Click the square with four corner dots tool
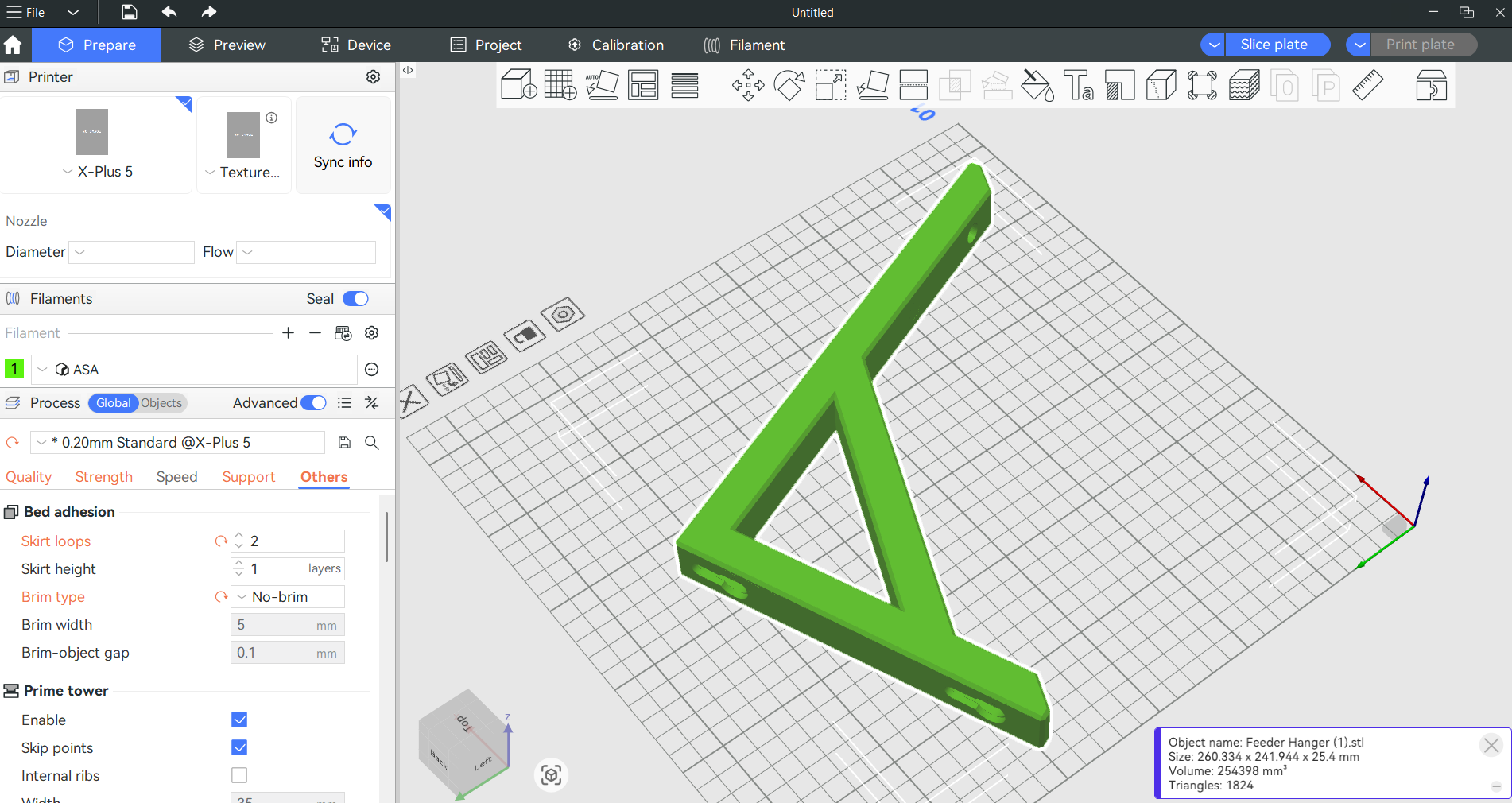Image resolution: width=1512 pixels, height=803 pixels. [x=1203, y=85]
